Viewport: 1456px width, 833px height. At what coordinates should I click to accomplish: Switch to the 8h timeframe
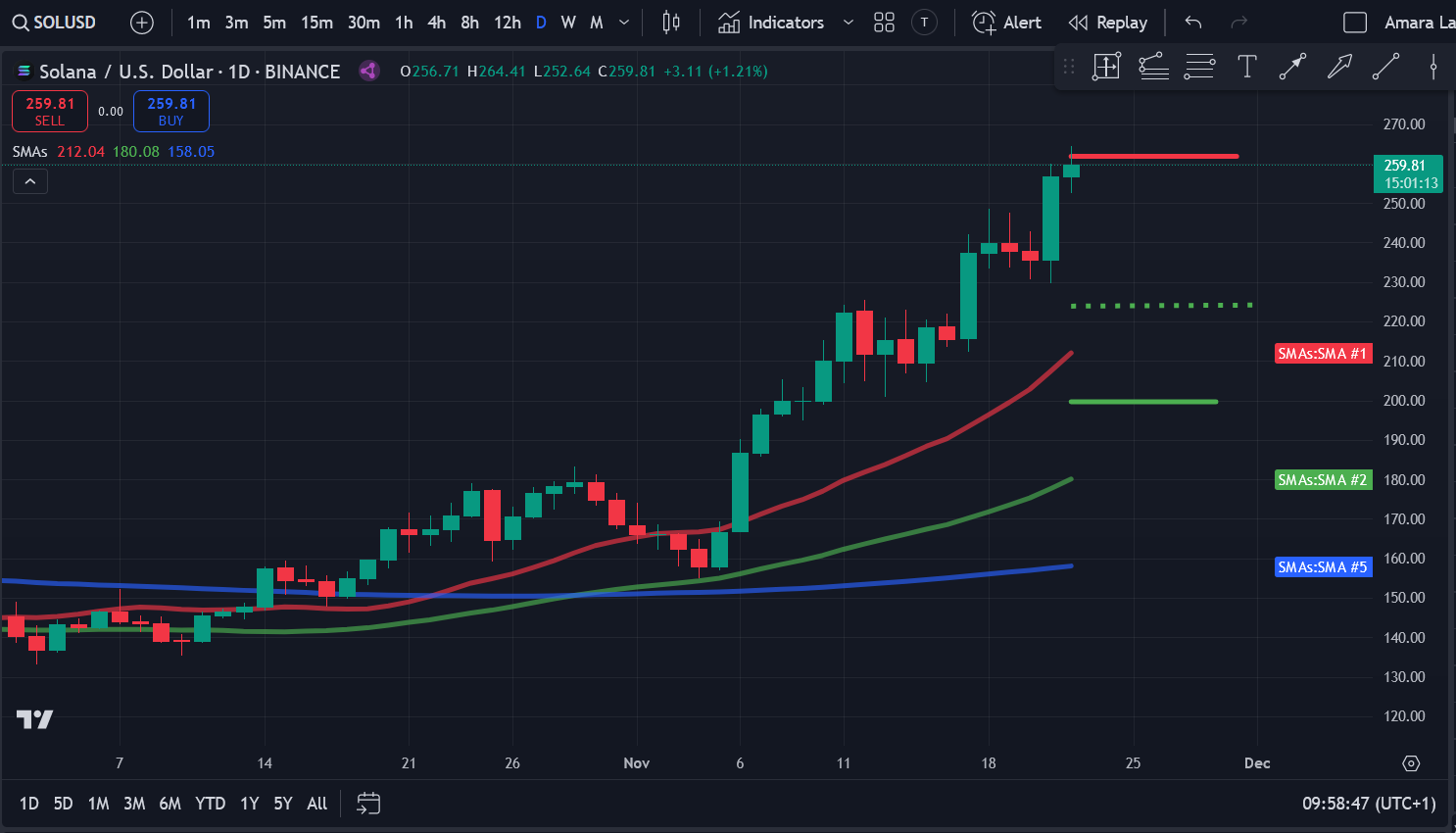click(x=470, y=23)
